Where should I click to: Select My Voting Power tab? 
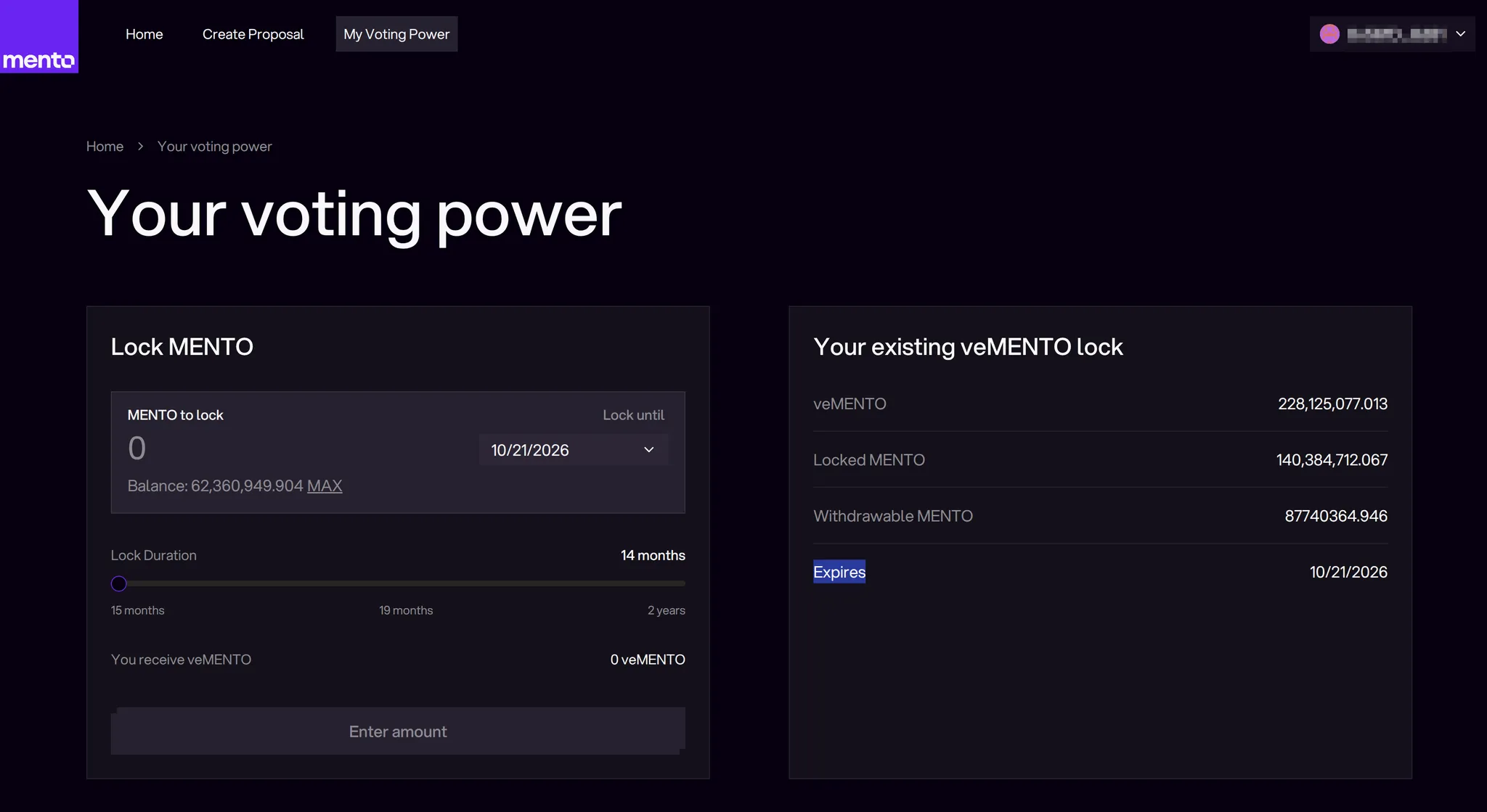pyautogui.click(x=396, y=34)
